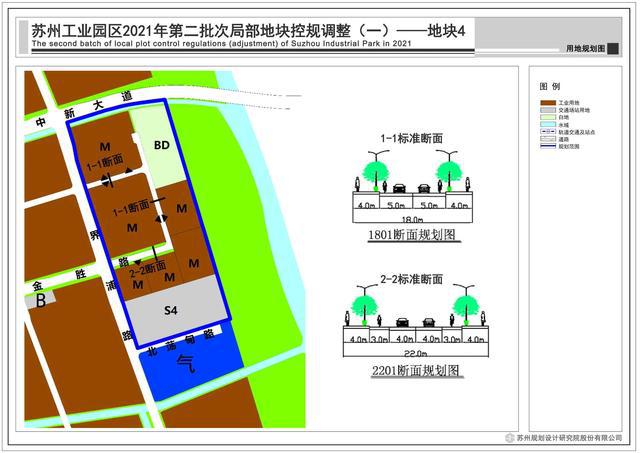The width and height of the screenshot is (640, 453).
Task: Click the 用地规划图 label in title bar
Action: [585, 49]
